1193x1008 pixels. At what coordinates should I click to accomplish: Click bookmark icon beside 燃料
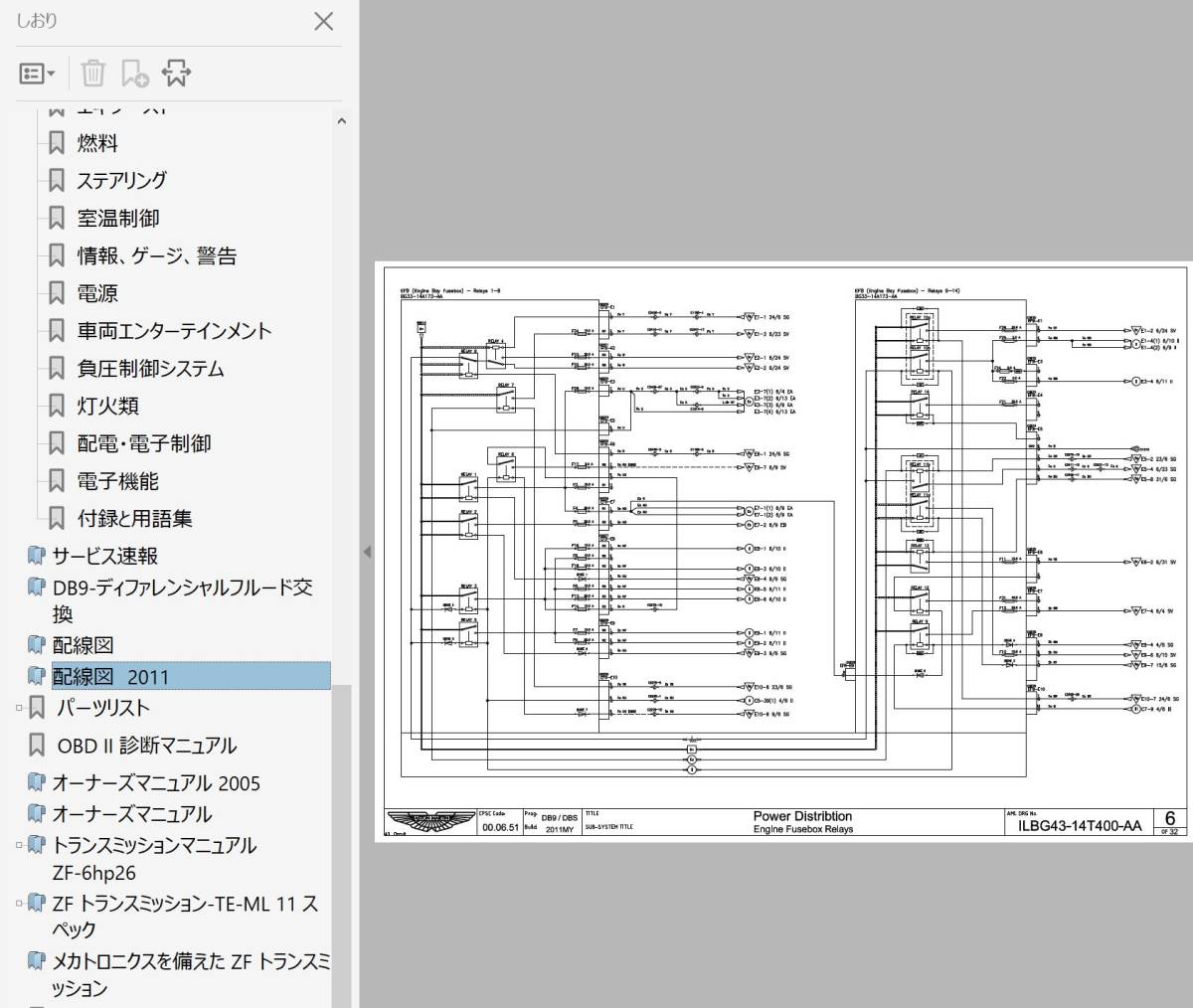pyautogui.click(x=57, y=143)
